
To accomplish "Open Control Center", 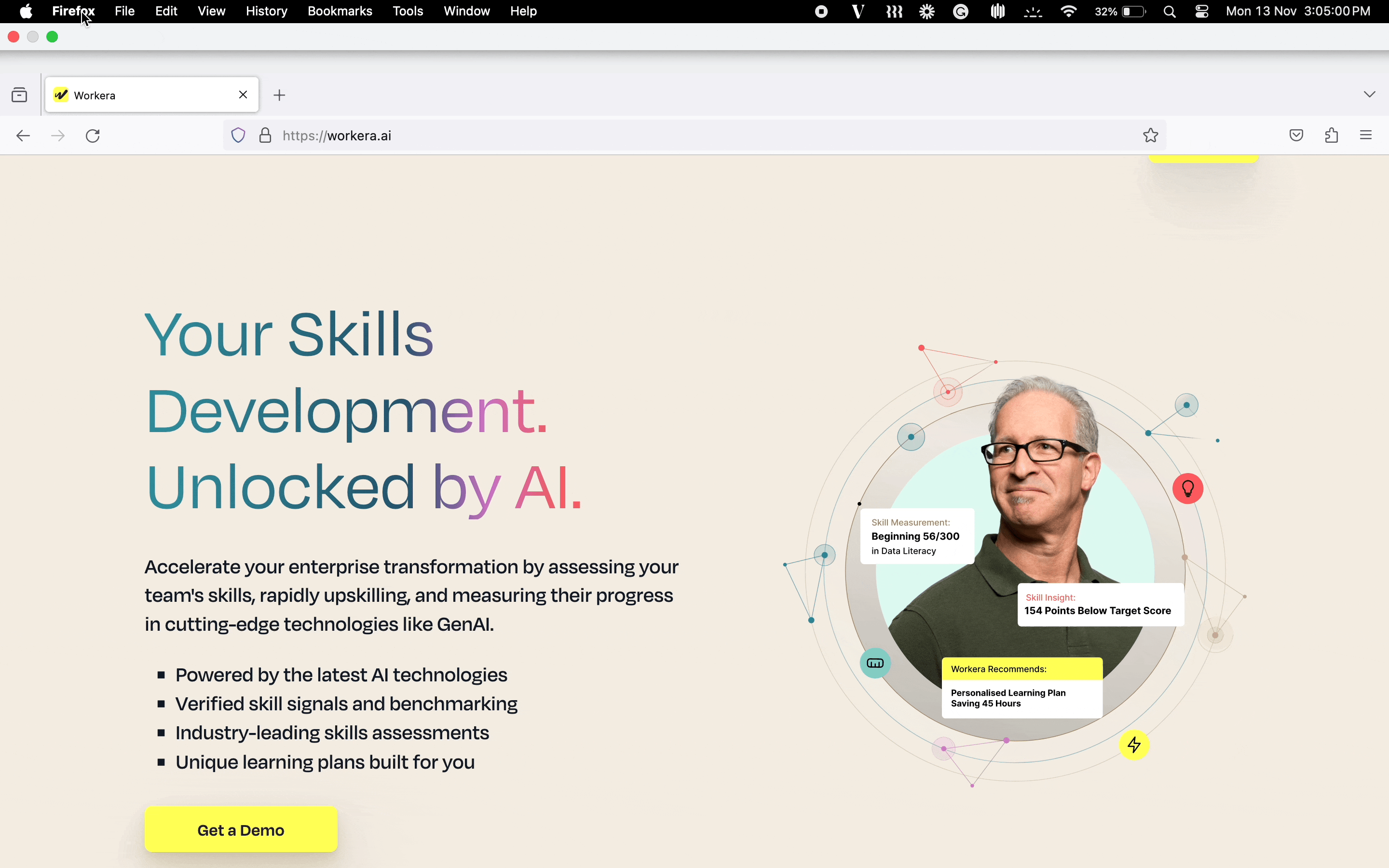I will (1202, 12).
